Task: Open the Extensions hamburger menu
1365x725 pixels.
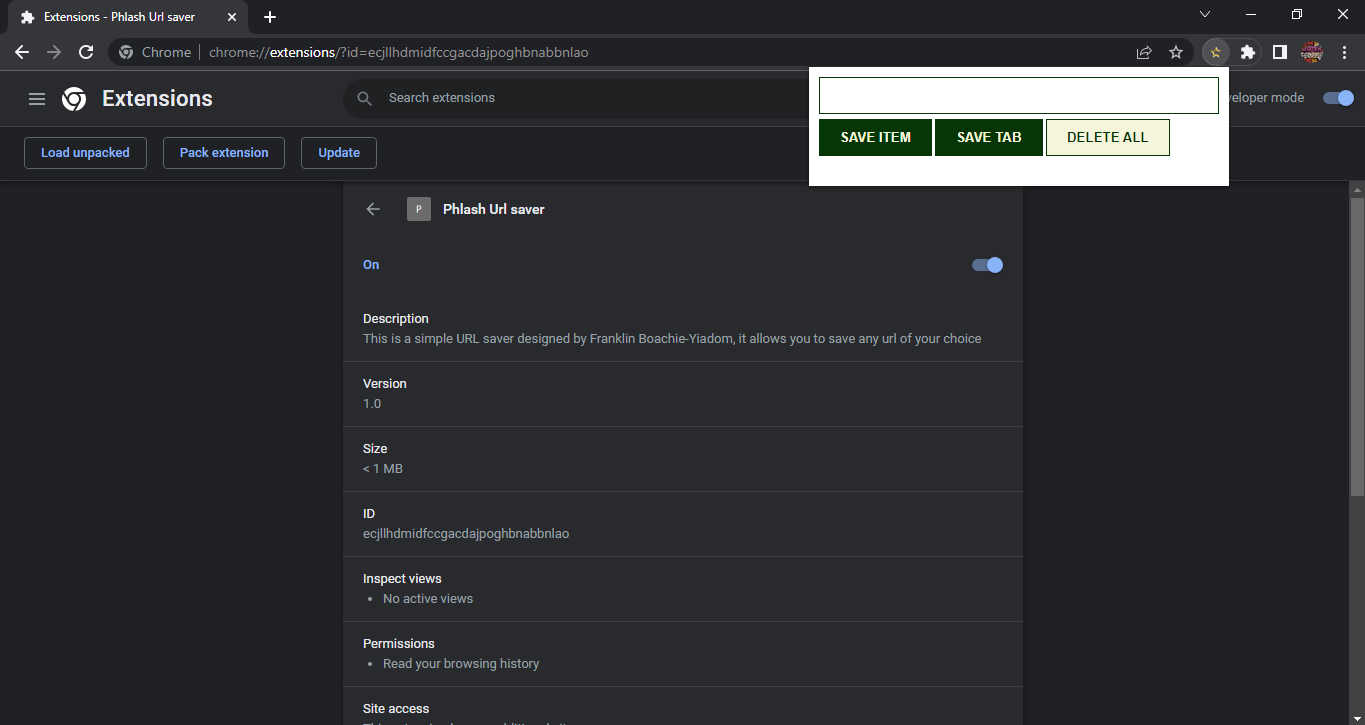Action: (37, 99)
